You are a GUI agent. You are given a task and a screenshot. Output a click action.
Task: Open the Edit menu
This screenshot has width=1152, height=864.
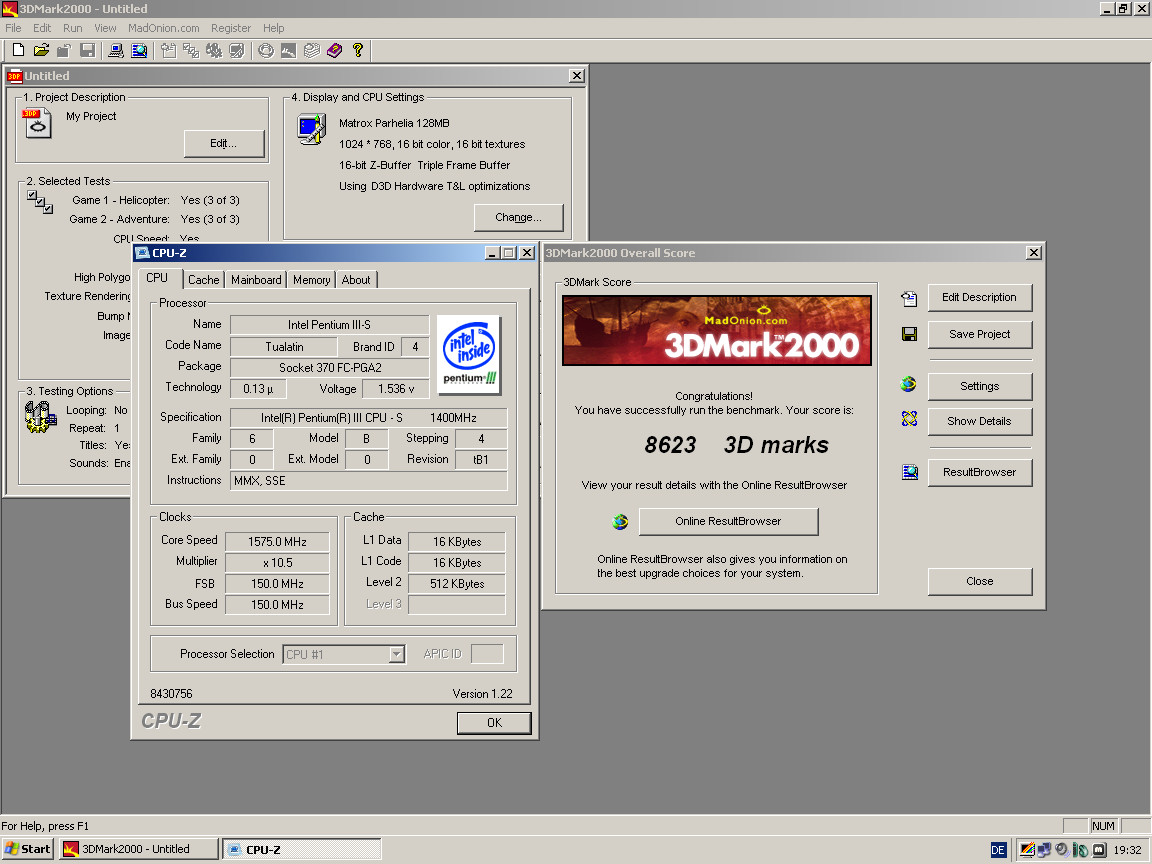pyautogui.click(x=42, y=28)
